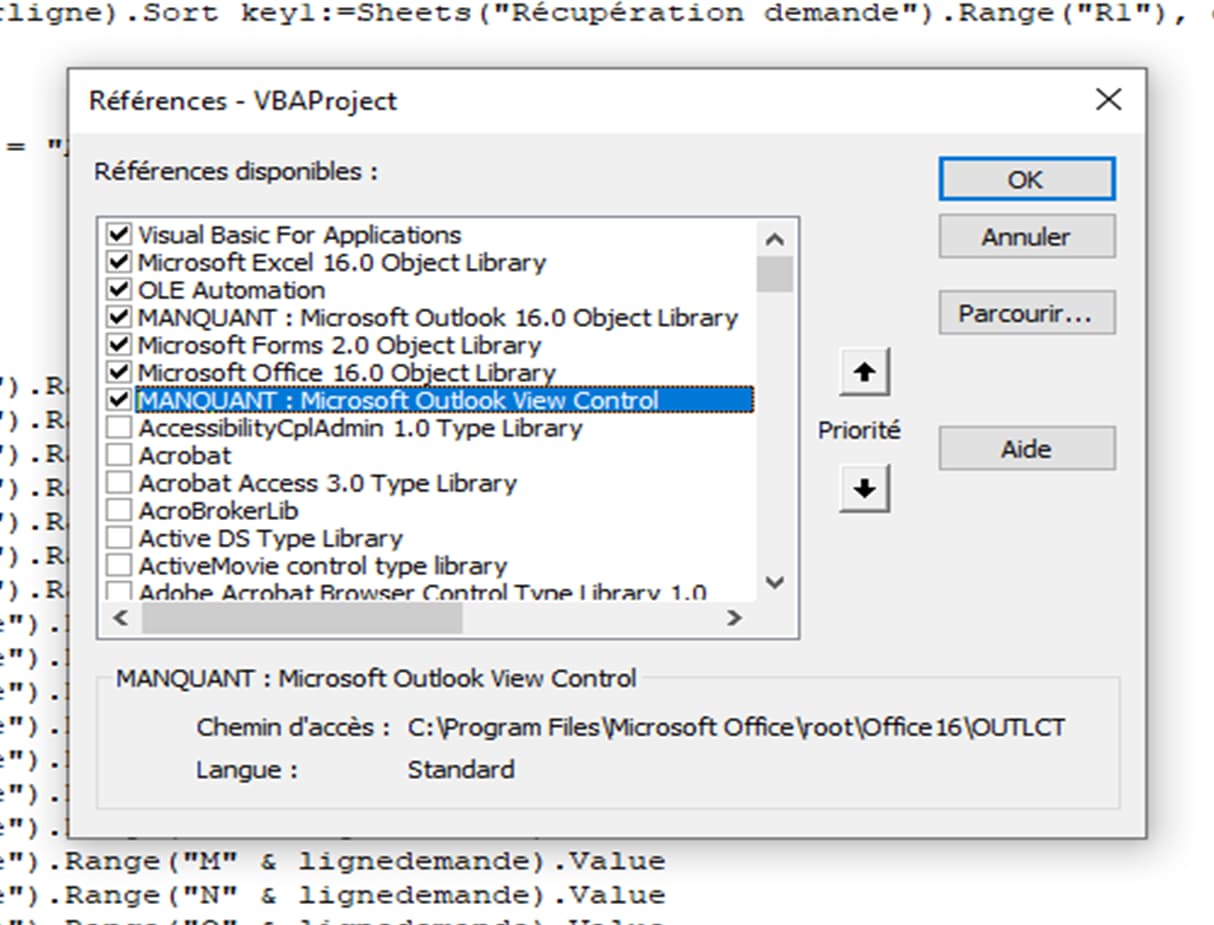This screenshot has width=1214, height=925.
Task: Uncheck Visual Basic For Applications reference
Action: click(x=119, y=235)
